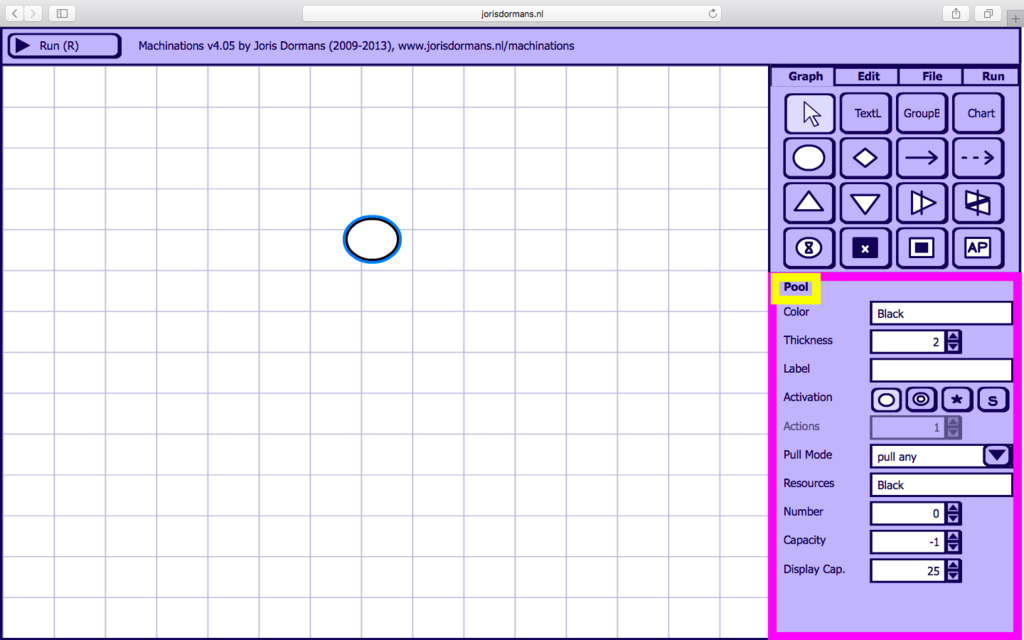Image resolution: width=1024 pixels, height=640 pixels.
Task: Open the Pull Mode dropdown arrow
Action: point(997,455)
